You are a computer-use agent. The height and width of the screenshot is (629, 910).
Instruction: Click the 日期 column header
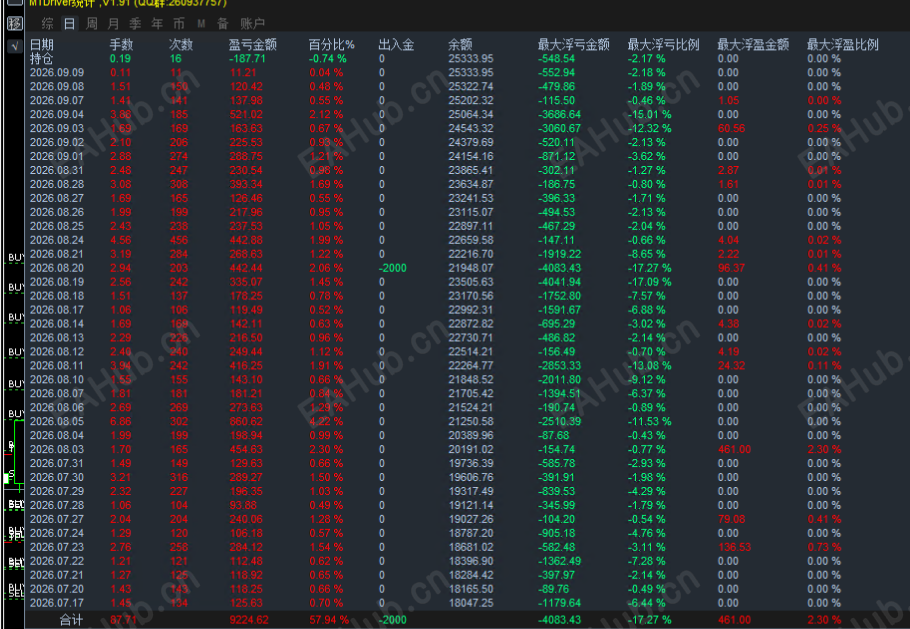click(x=42, y=45)
